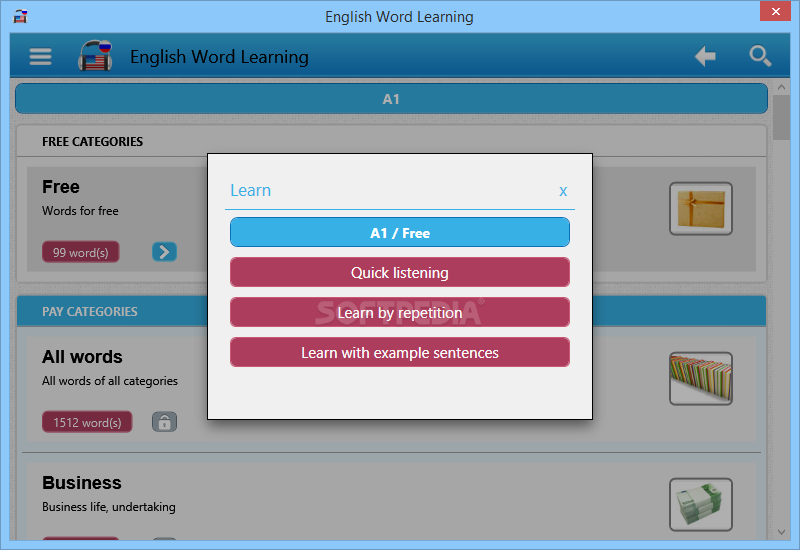Open the gift box thumbnail for Free
This screenshot has height=550, width=800.
pos(701,209)
